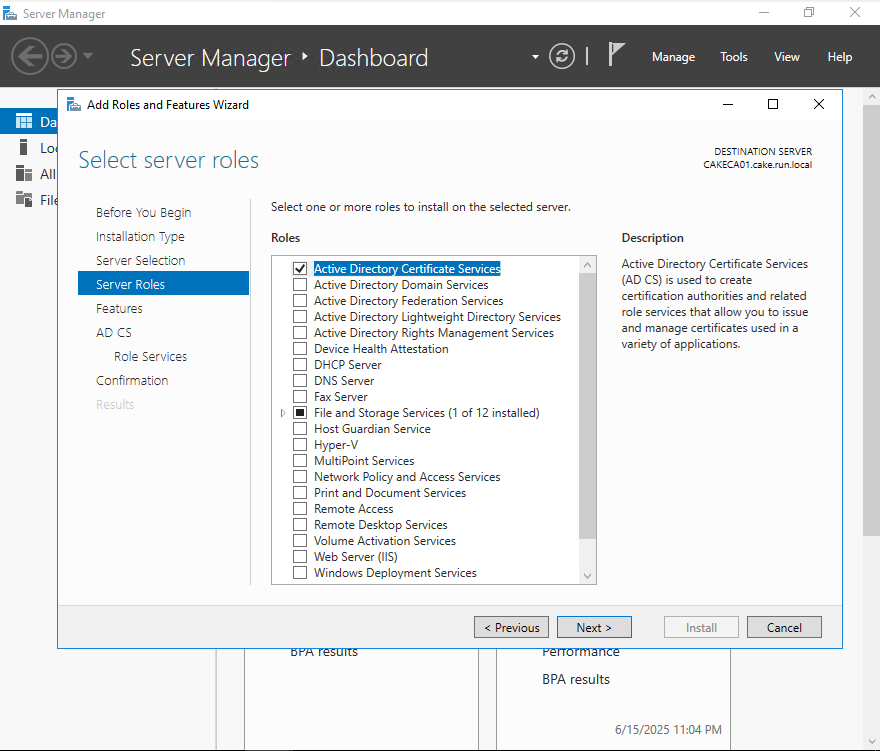Go to Role Services wizard step
The image size is (880, 751).
[150, 356]
